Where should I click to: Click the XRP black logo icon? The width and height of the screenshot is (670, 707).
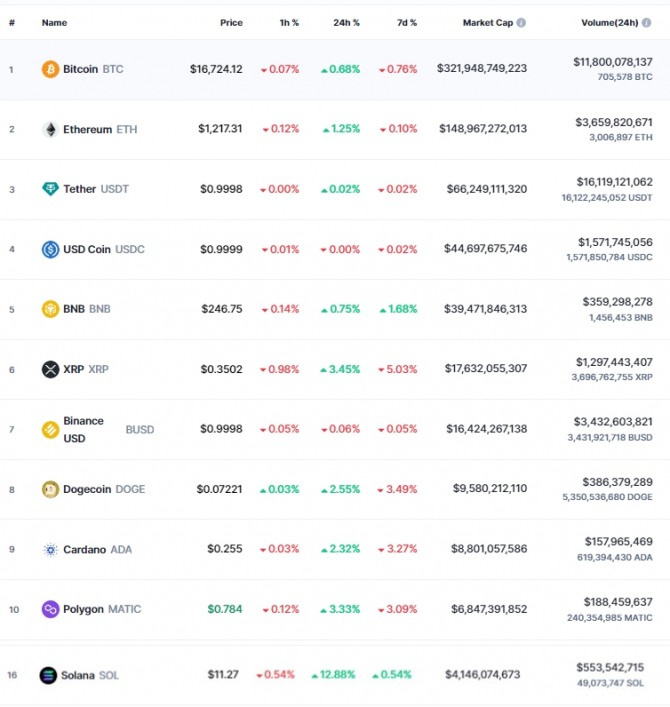pyautogui.click(x=50, y=369)
